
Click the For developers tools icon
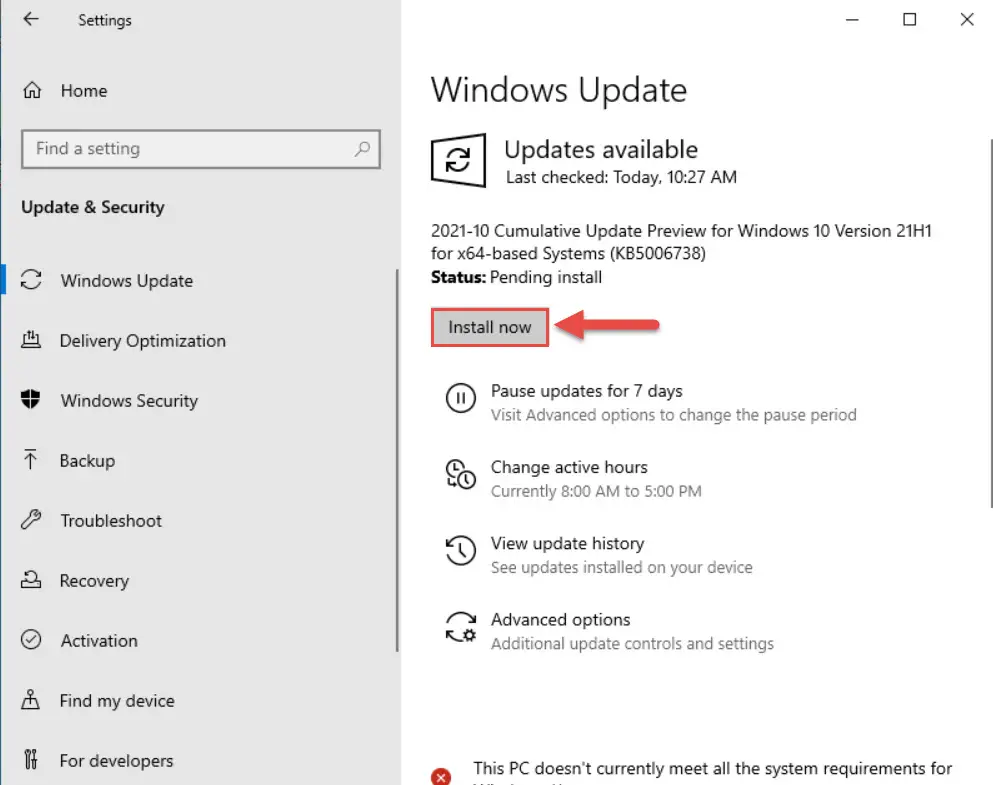click(x=30, y=758)
